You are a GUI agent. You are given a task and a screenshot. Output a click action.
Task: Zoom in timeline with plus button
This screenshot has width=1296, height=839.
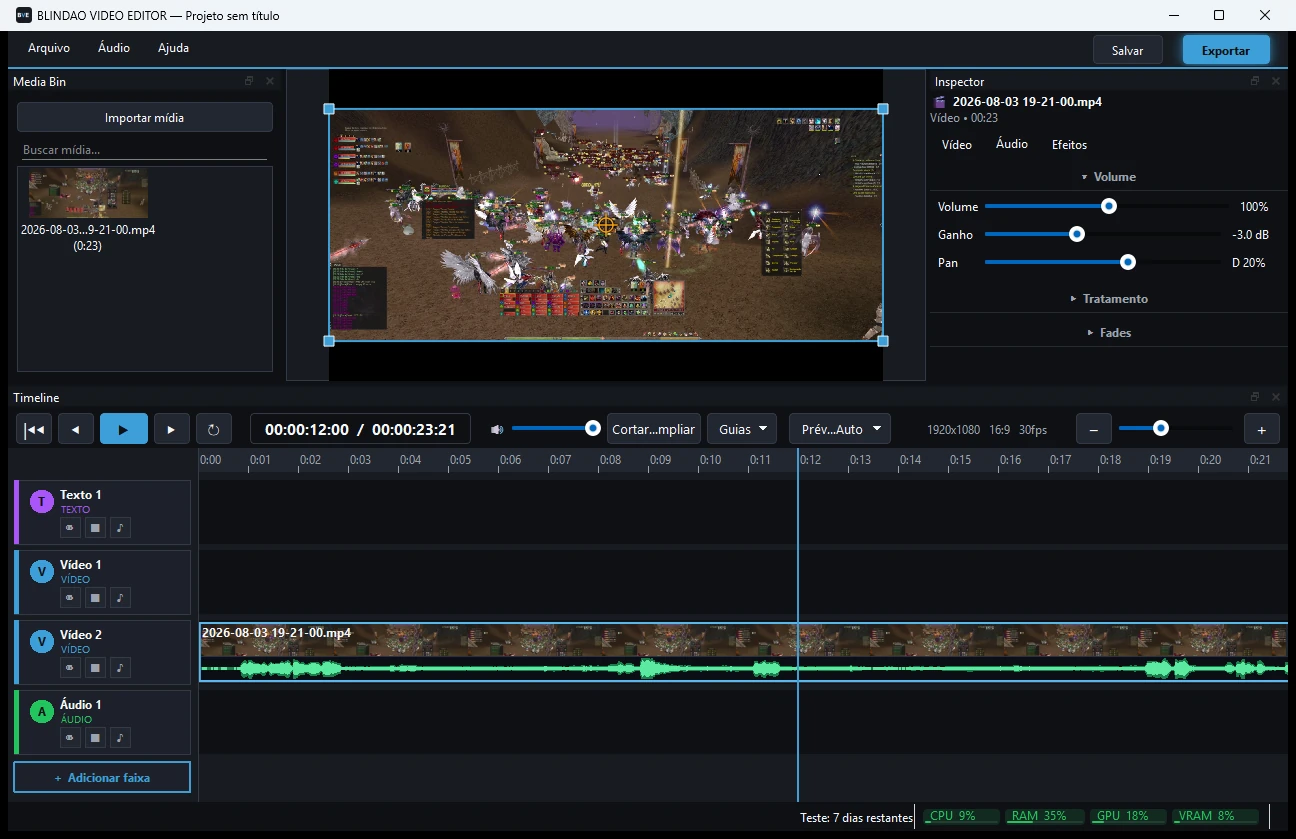pos(1262,429)
